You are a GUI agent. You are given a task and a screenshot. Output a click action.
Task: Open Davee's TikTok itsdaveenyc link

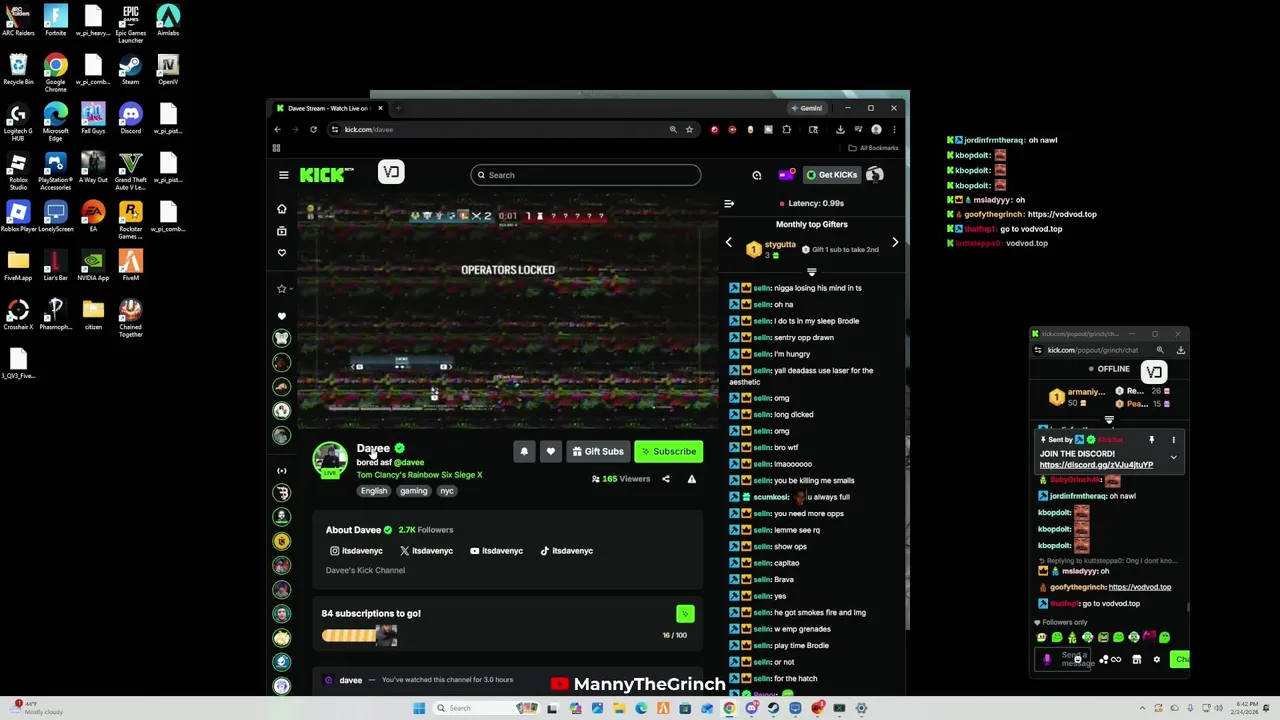point(566,551)
